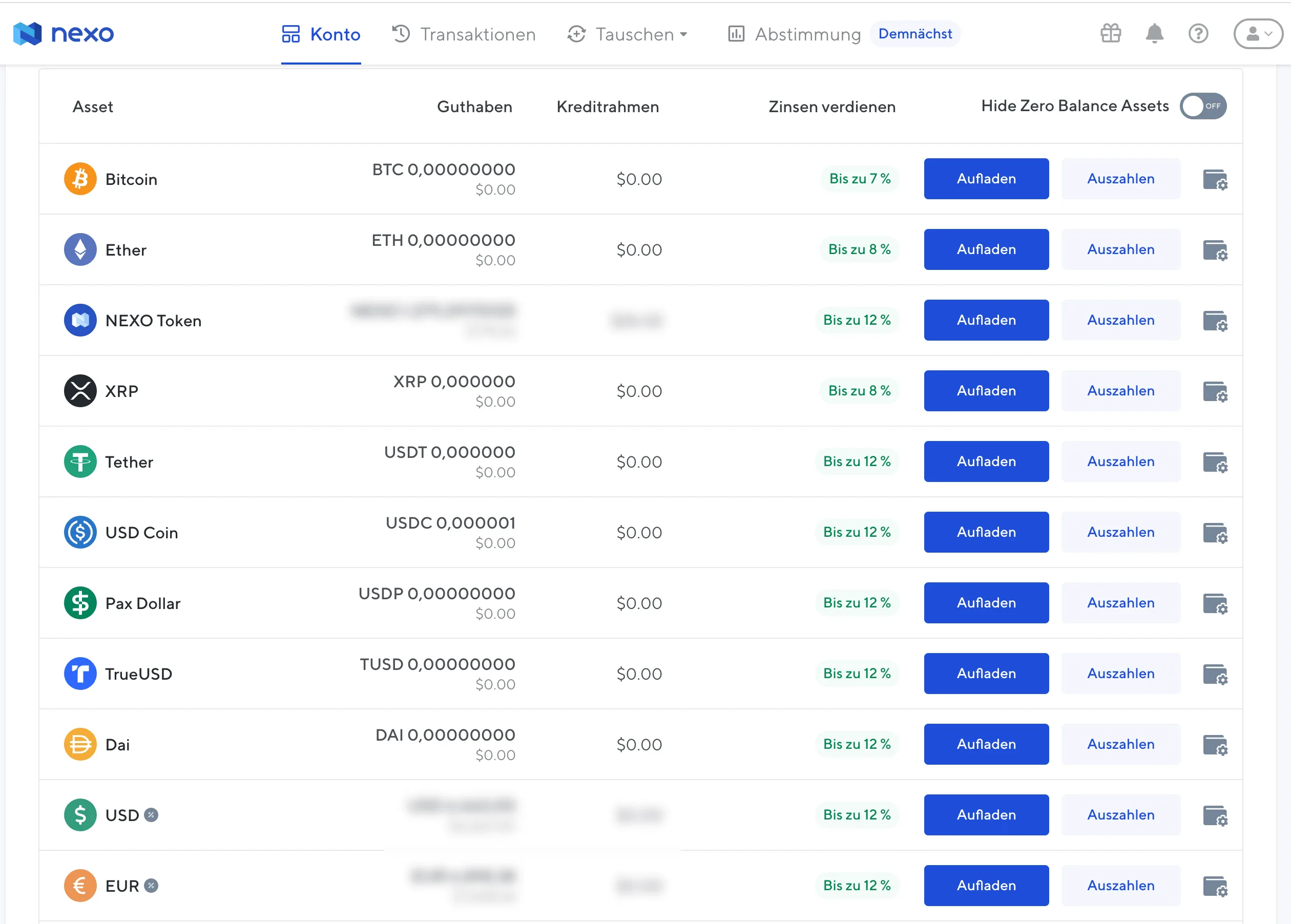Click the EUR euro icon
This screenshot has height=924, width=1291.
80,886
